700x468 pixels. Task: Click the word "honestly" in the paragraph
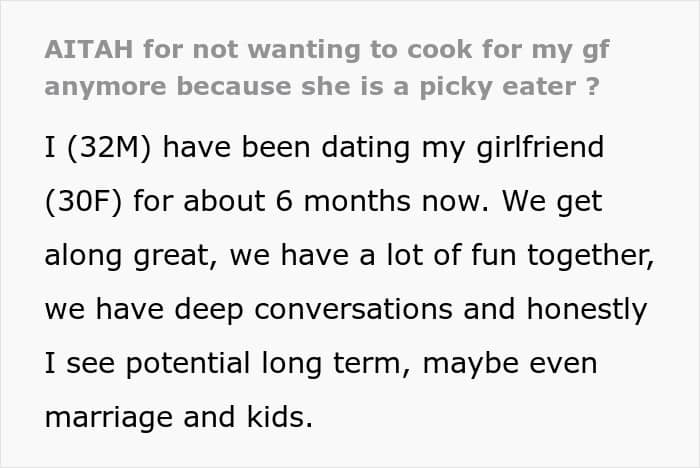click(587, 310)
